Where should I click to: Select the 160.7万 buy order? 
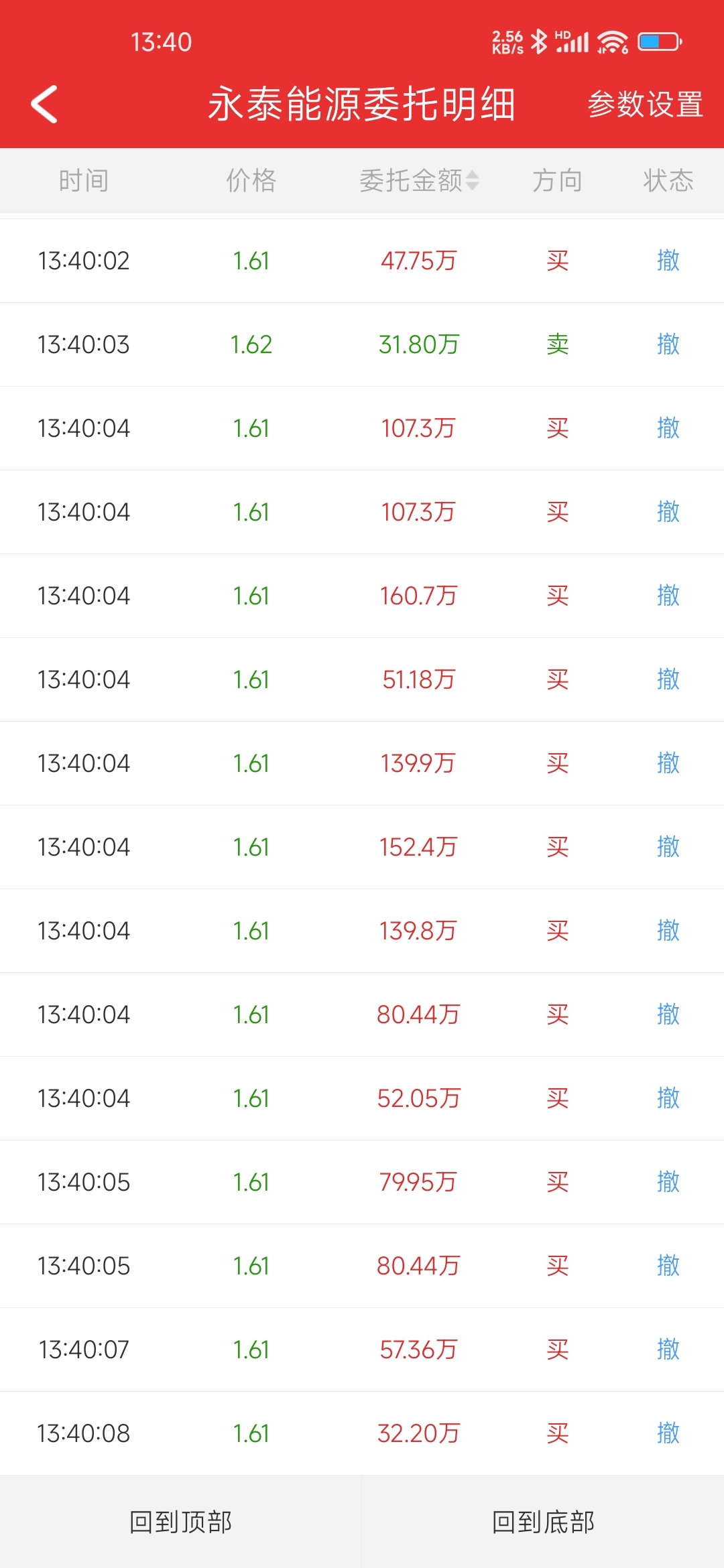tap(418, 596)
